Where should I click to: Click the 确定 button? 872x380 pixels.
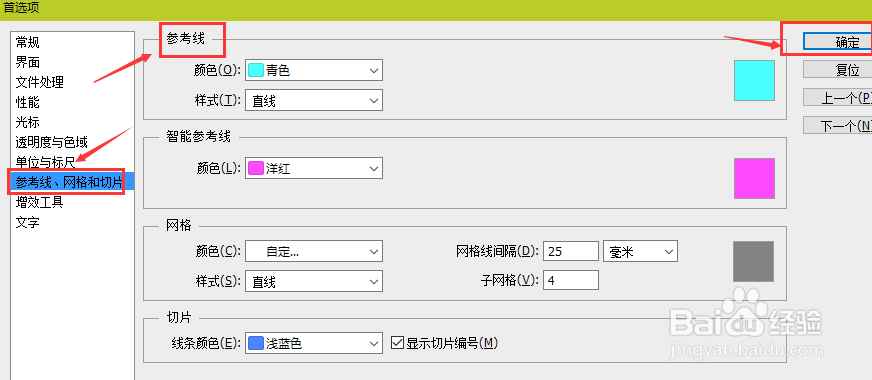coord(838,42)
